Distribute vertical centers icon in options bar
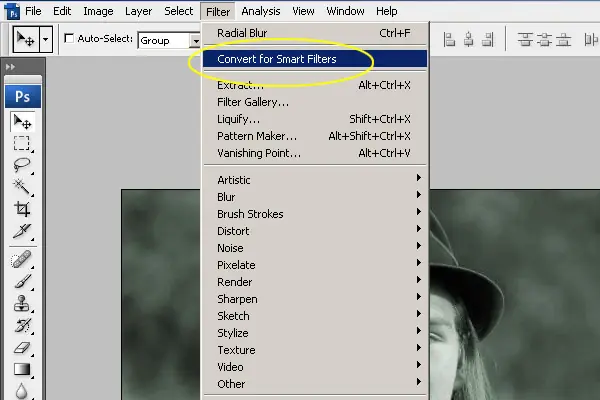The width and height of the screenshot is (600, 400). coord(544,39)
